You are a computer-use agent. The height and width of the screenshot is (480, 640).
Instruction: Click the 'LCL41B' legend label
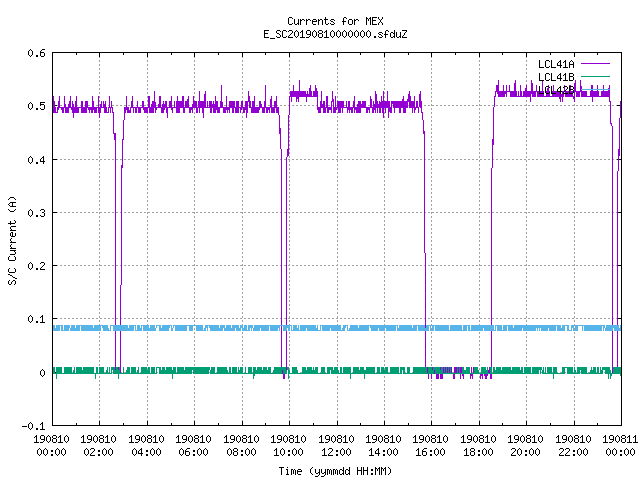556,77
